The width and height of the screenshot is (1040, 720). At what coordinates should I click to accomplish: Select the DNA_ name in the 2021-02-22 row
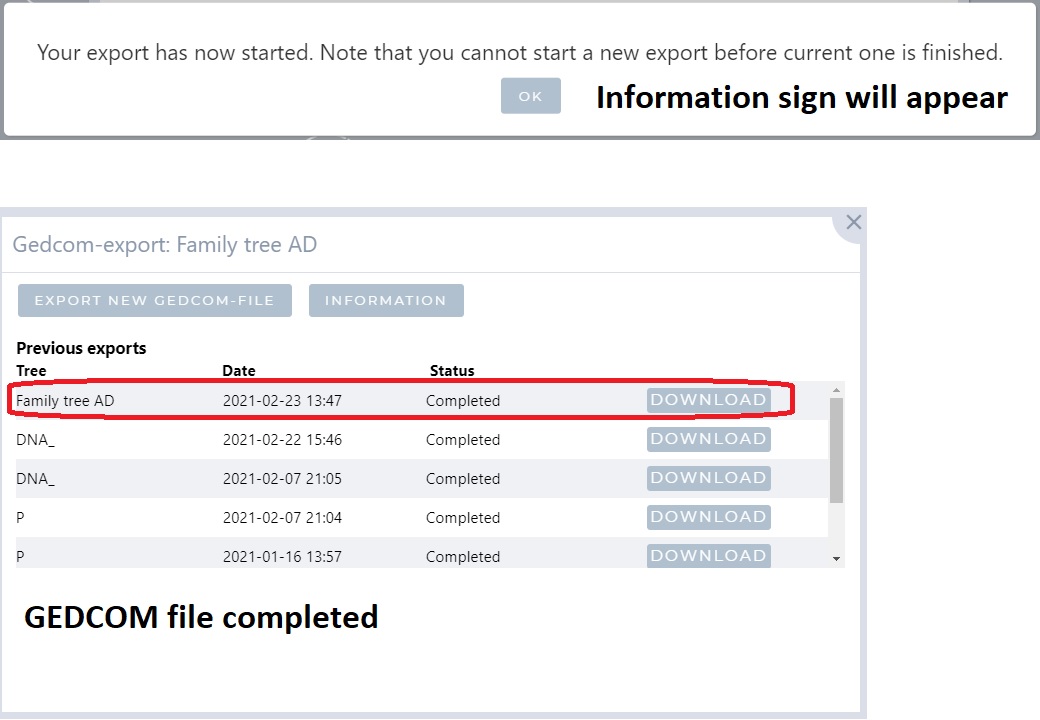pos(36,440)
